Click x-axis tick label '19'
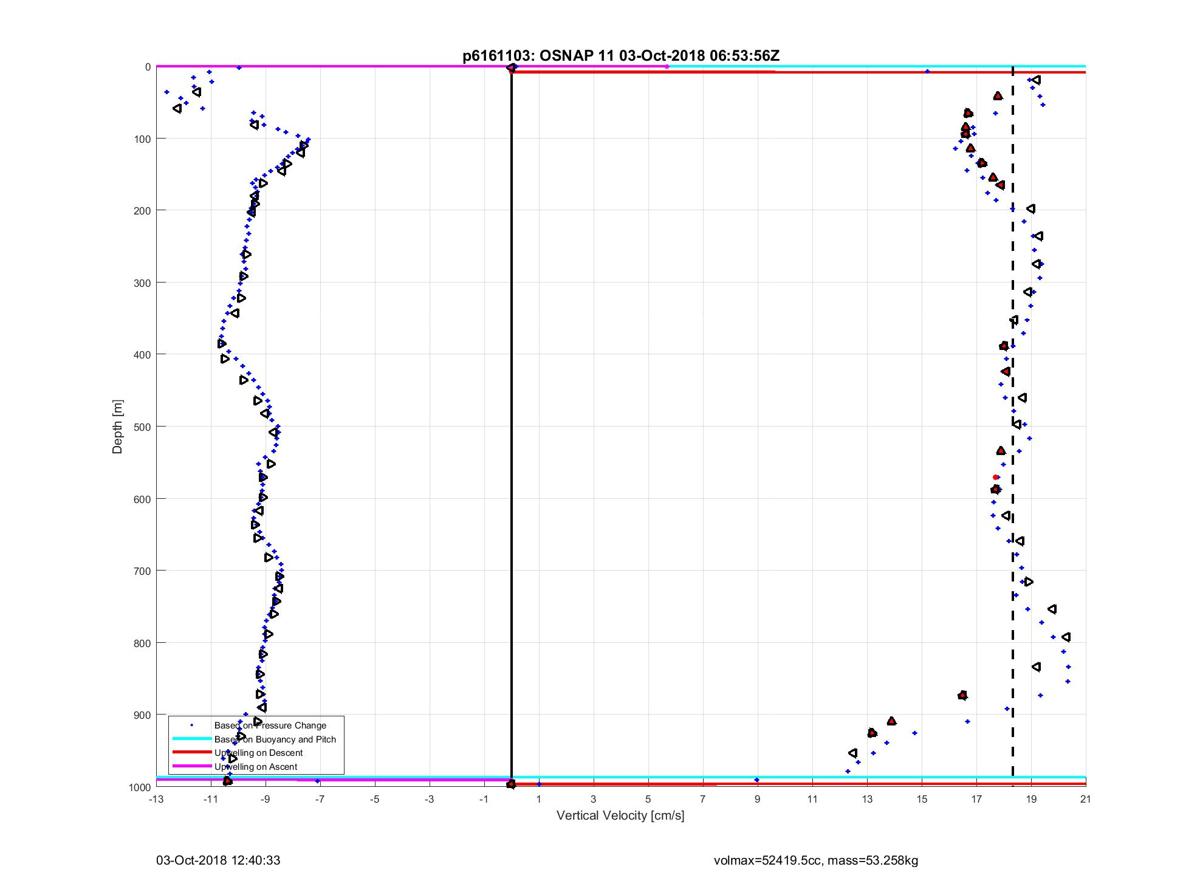 pyautogui.click(x=1031, y=799)
